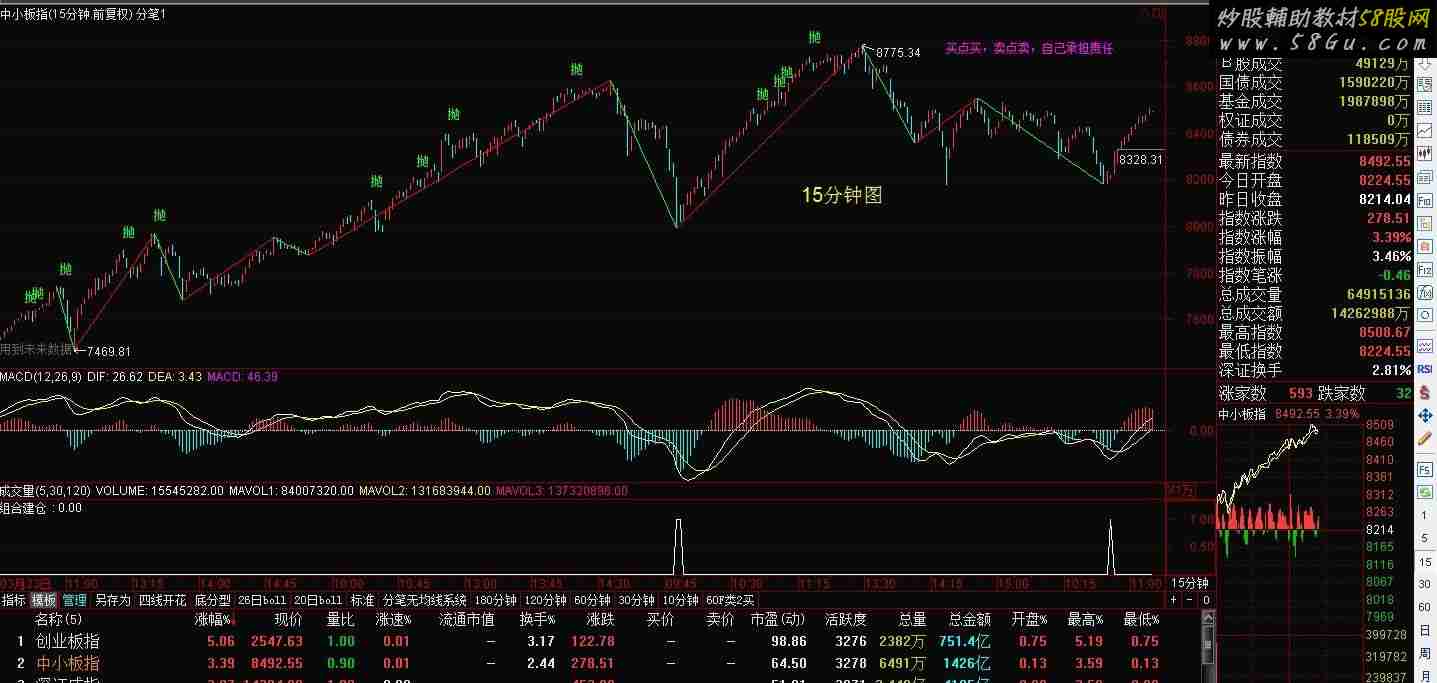Click the 涨家数 593 statistic
Image resolution: width=1437 pixels, height=683 pixels.
click(x=1265, y=393)
